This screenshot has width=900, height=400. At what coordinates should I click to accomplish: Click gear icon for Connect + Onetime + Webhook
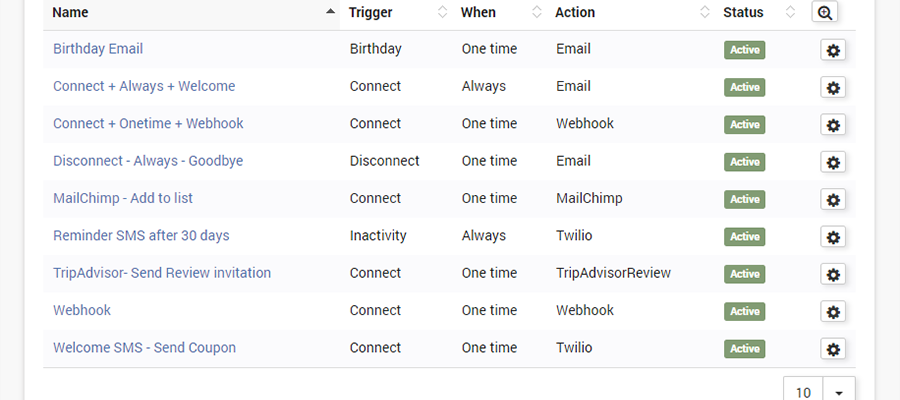(833, 125)
